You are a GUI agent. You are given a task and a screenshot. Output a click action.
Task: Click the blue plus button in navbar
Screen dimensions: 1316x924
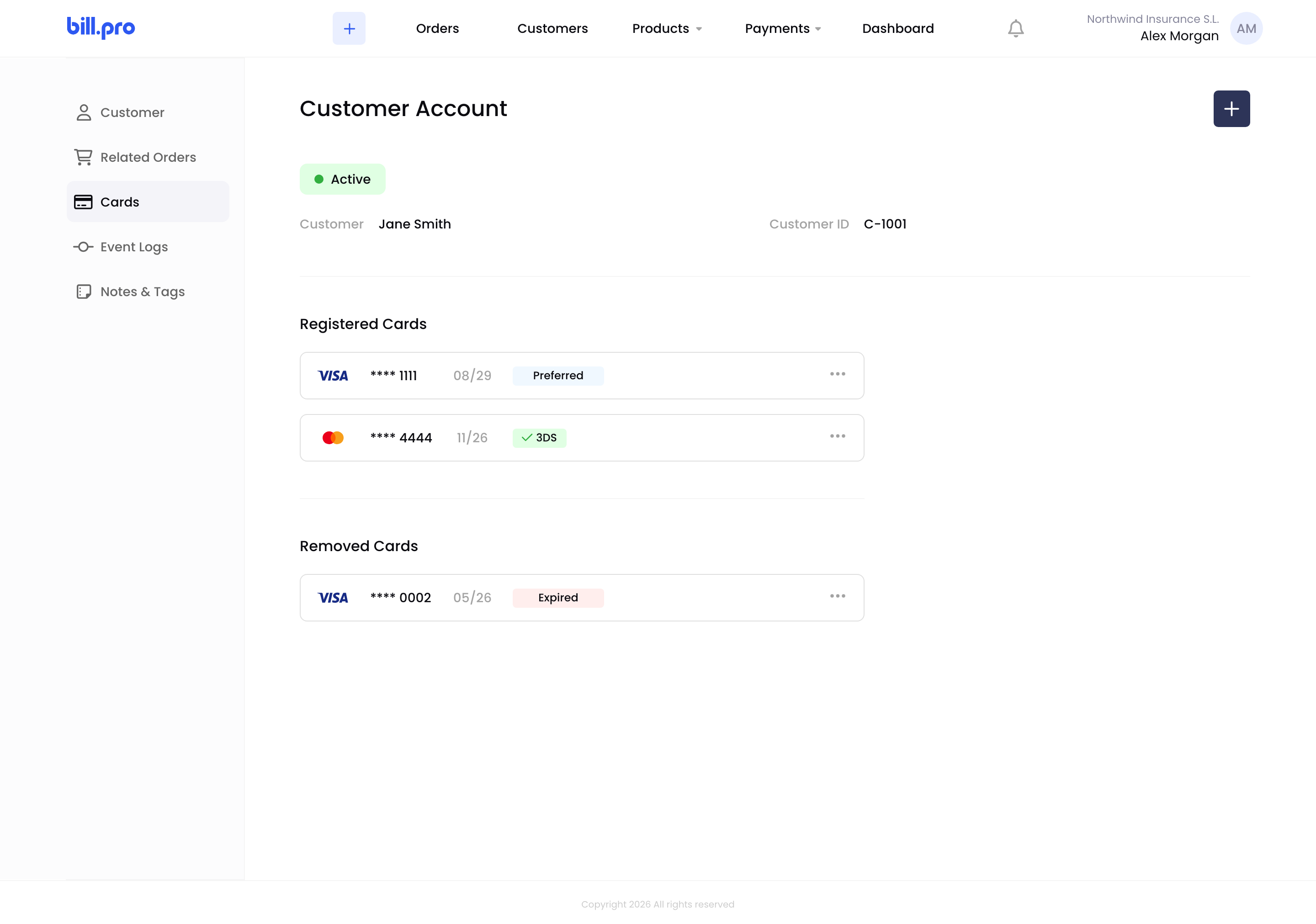pyautogui.click(x=349, y=29)
